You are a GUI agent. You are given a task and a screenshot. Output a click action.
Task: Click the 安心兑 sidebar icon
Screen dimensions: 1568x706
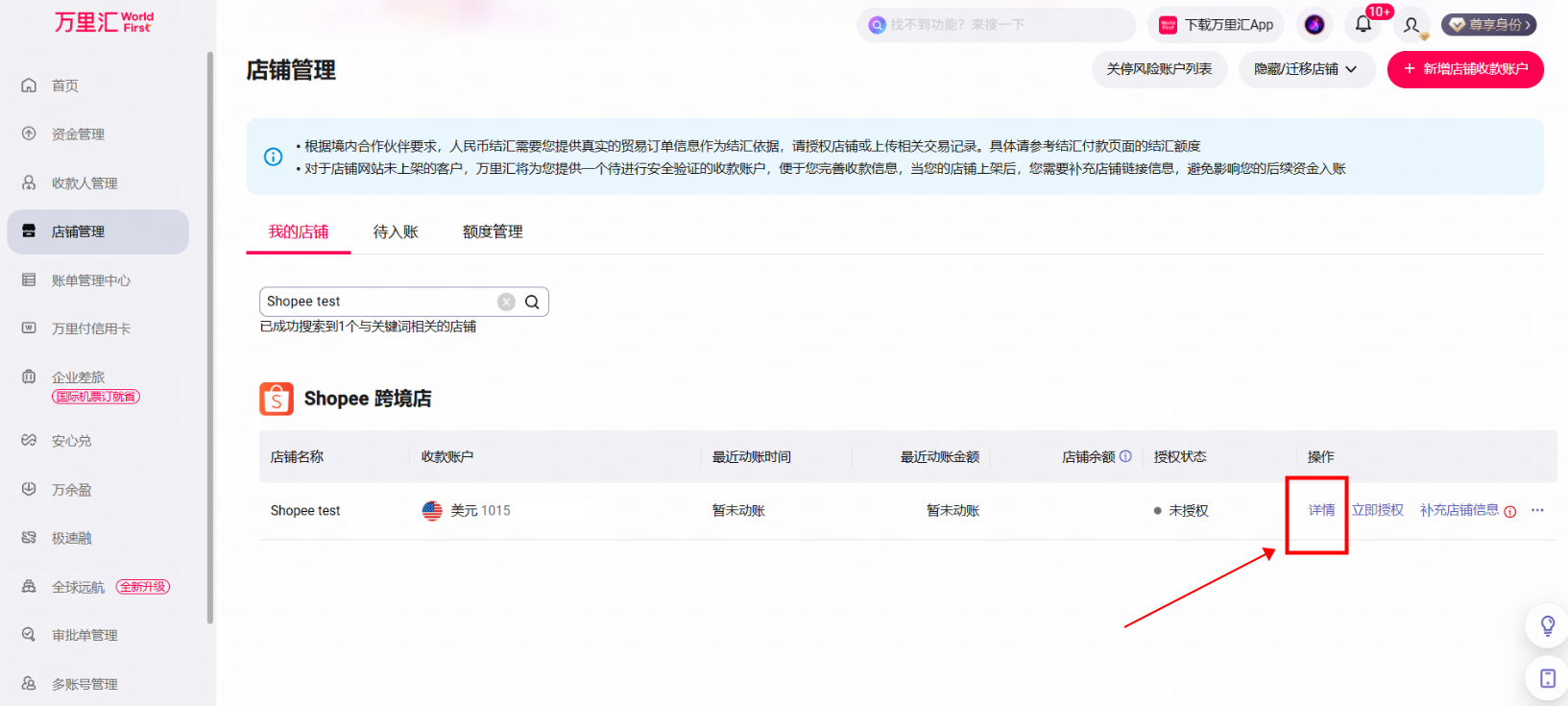(29, 441)
